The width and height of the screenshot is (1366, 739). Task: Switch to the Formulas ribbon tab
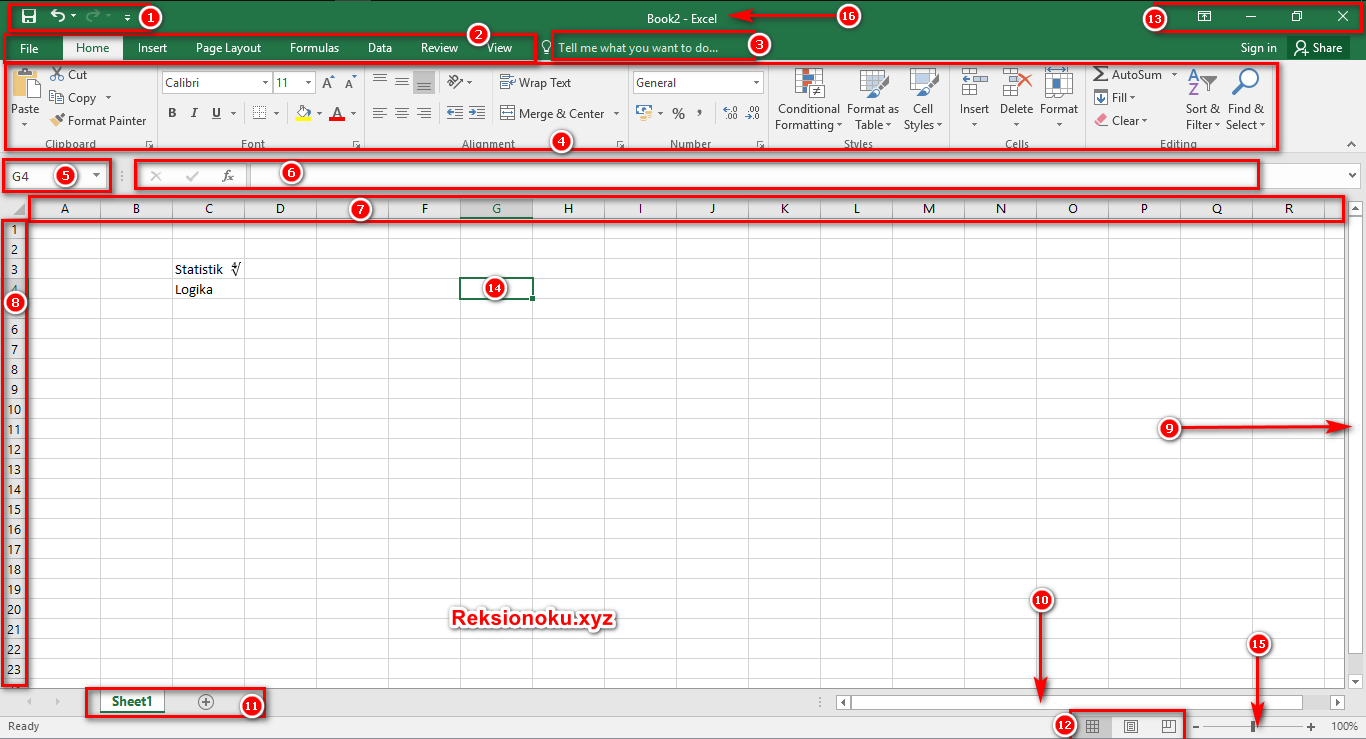coord(314,47)
